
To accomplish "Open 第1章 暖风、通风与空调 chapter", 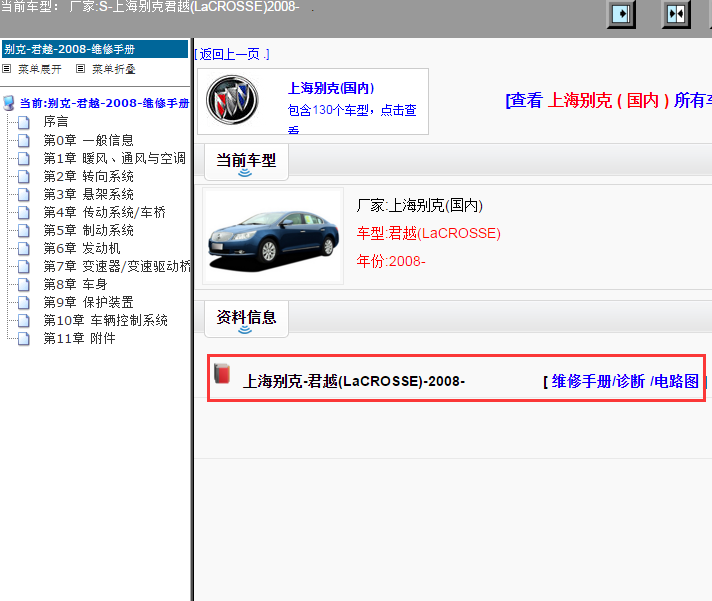I will (114, 158).
